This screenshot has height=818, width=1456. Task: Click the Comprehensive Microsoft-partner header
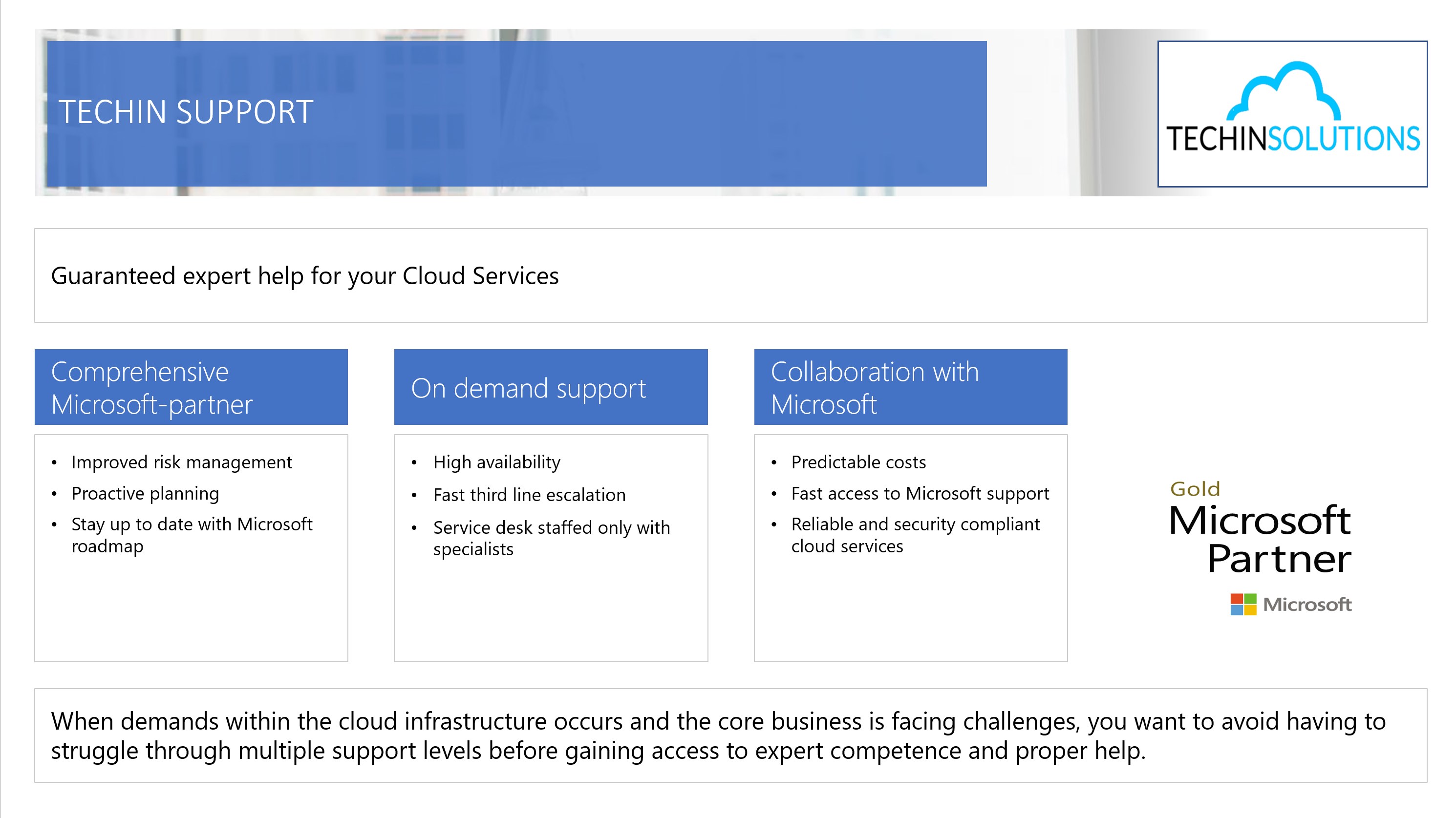(191, 388)
